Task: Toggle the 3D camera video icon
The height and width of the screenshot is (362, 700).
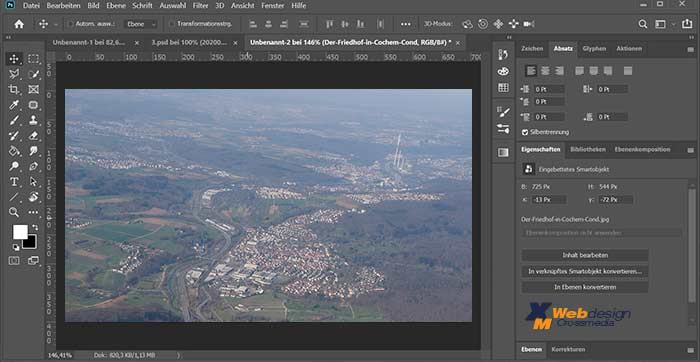Action: coord(529,24)
